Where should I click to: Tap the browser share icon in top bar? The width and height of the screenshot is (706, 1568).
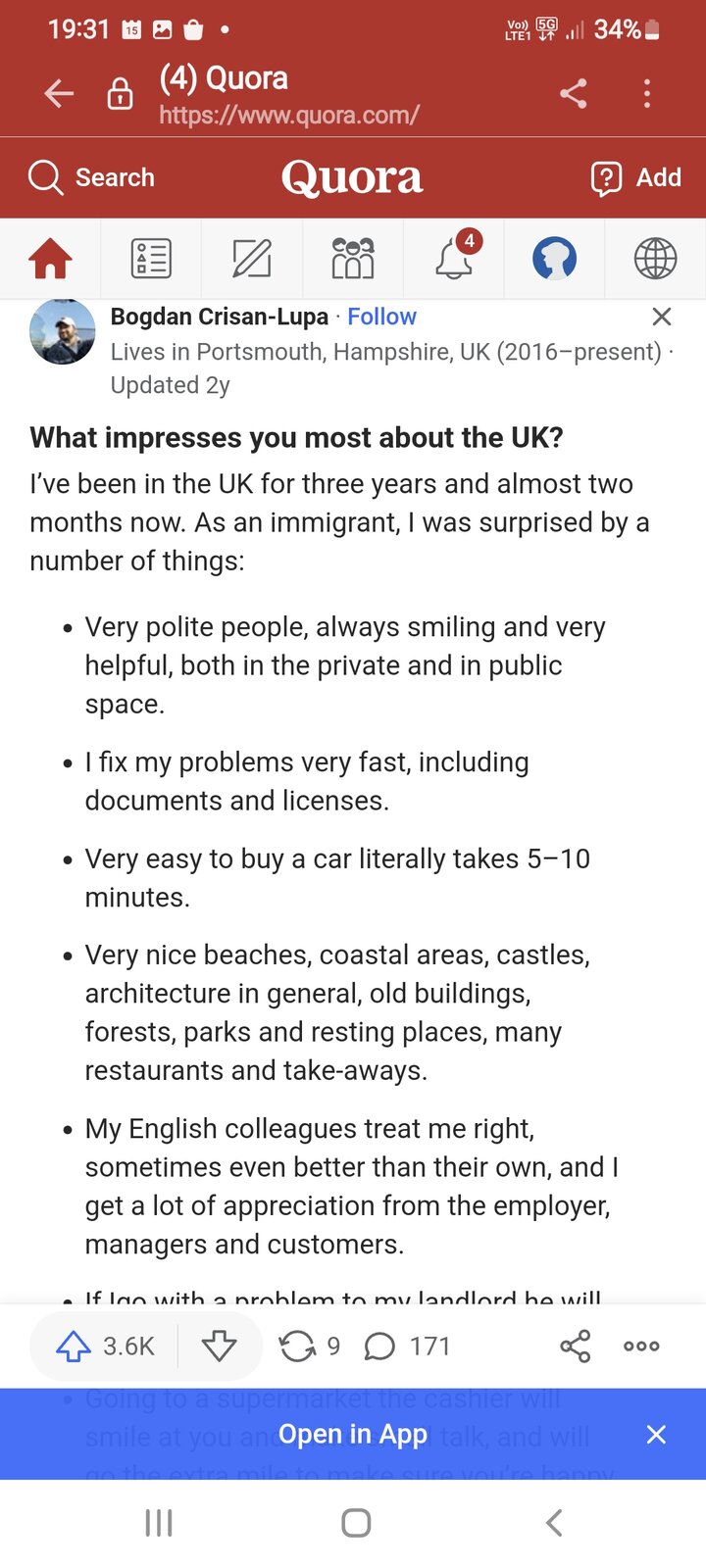[574, 94]
